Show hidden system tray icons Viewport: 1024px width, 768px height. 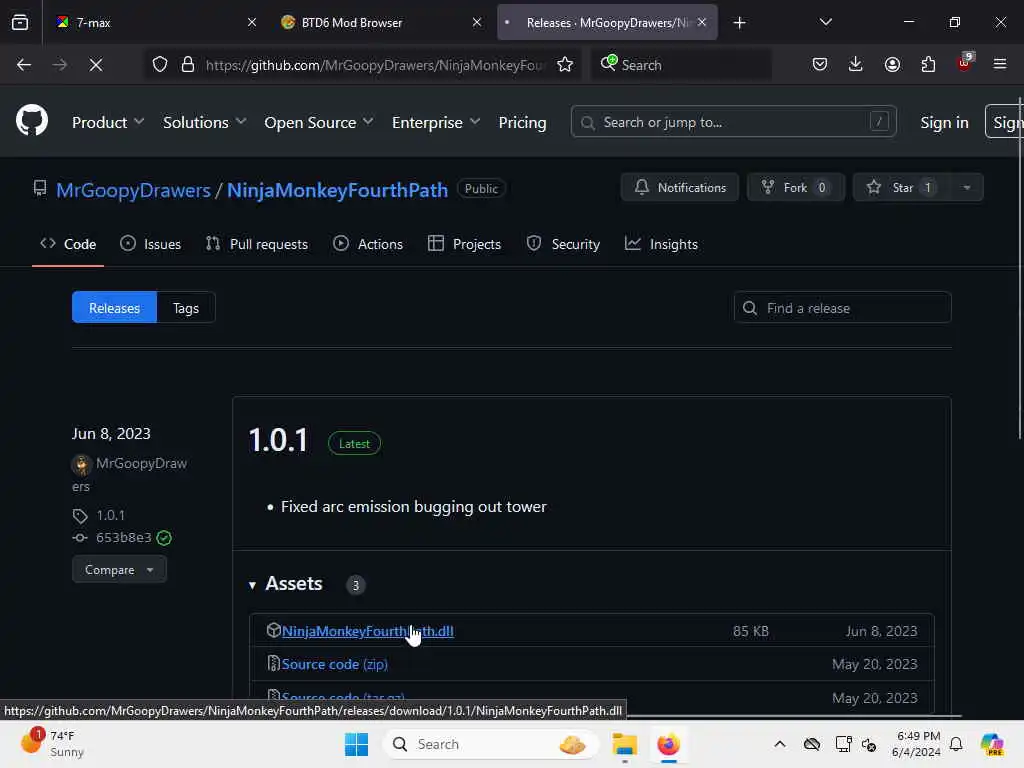click(x=780, y=744)
